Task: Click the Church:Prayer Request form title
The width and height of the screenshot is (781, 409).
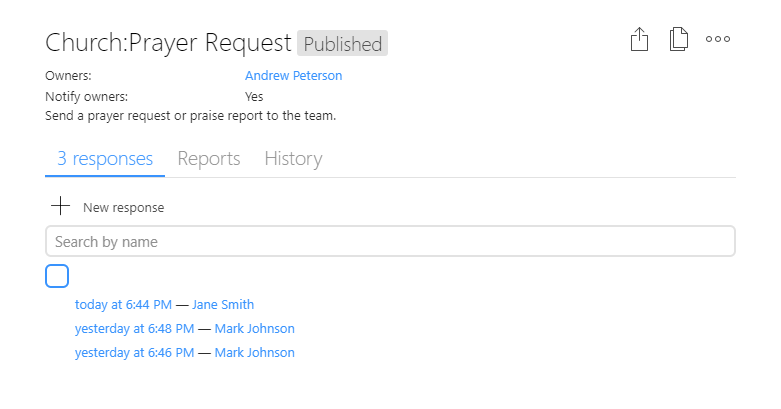Action: pyautogui.click(x=168, y=42)
